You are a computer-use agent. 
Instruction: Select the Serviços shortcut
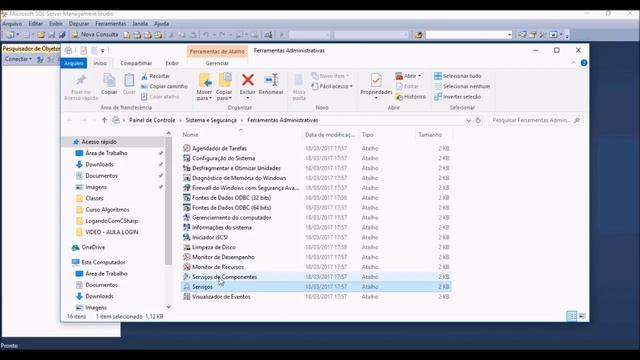(x=198, y=287)
